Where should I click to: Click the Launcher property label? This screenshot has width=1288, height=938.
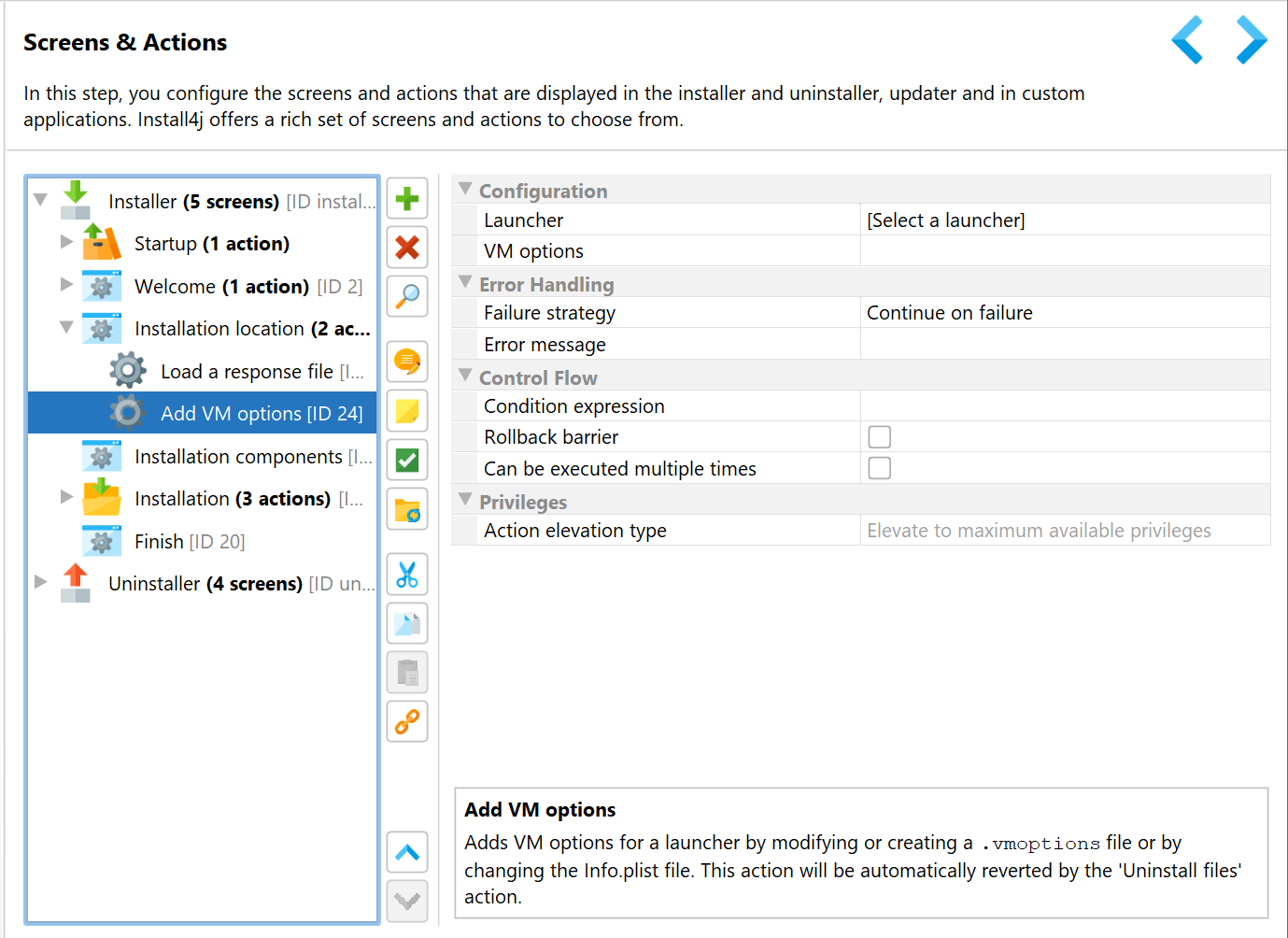(523, 220)
